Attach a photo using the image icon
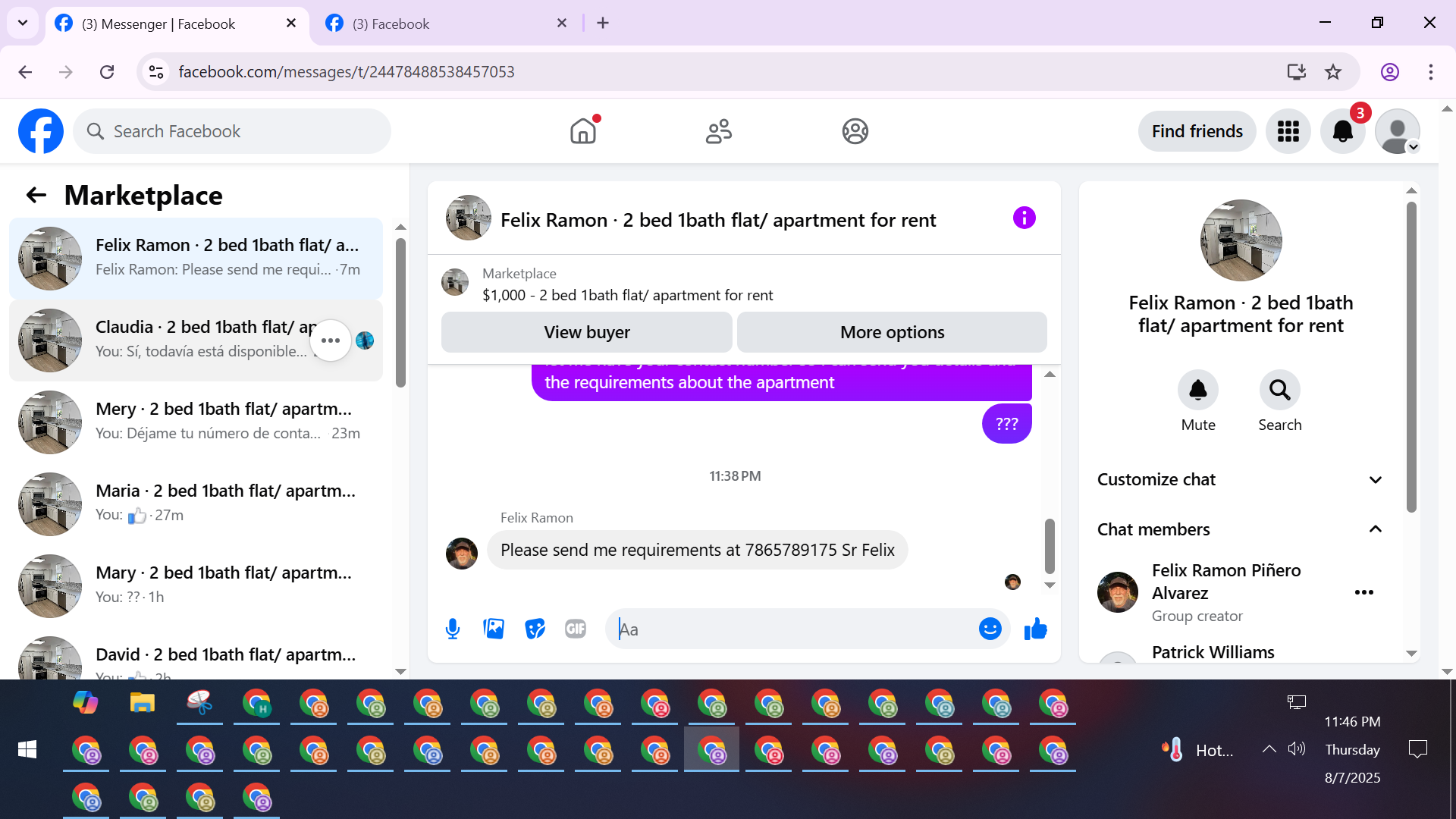Screen dimensions: 1456x819 point(494,629)
